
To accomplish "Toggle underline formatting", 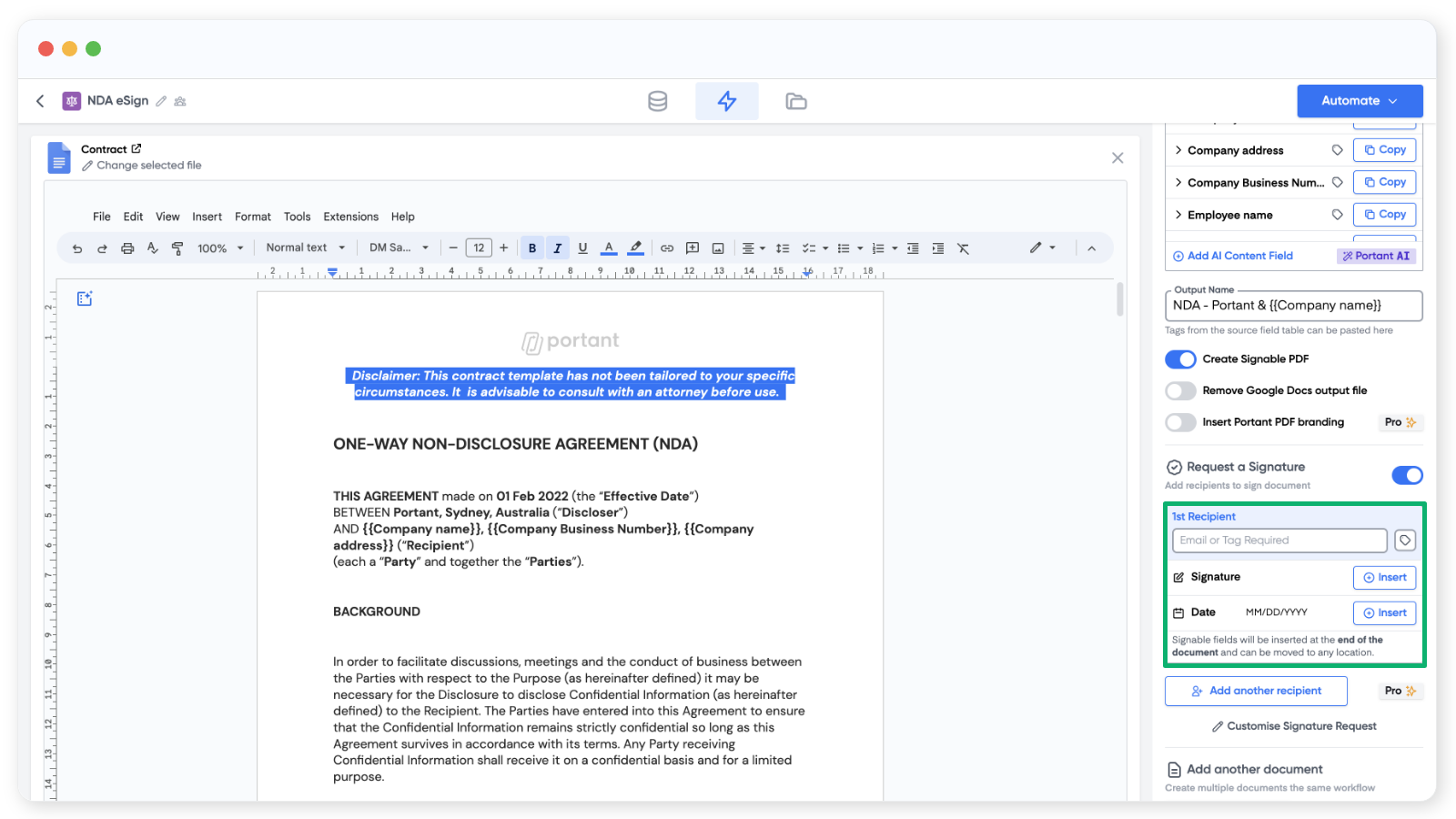I will 583,248.
